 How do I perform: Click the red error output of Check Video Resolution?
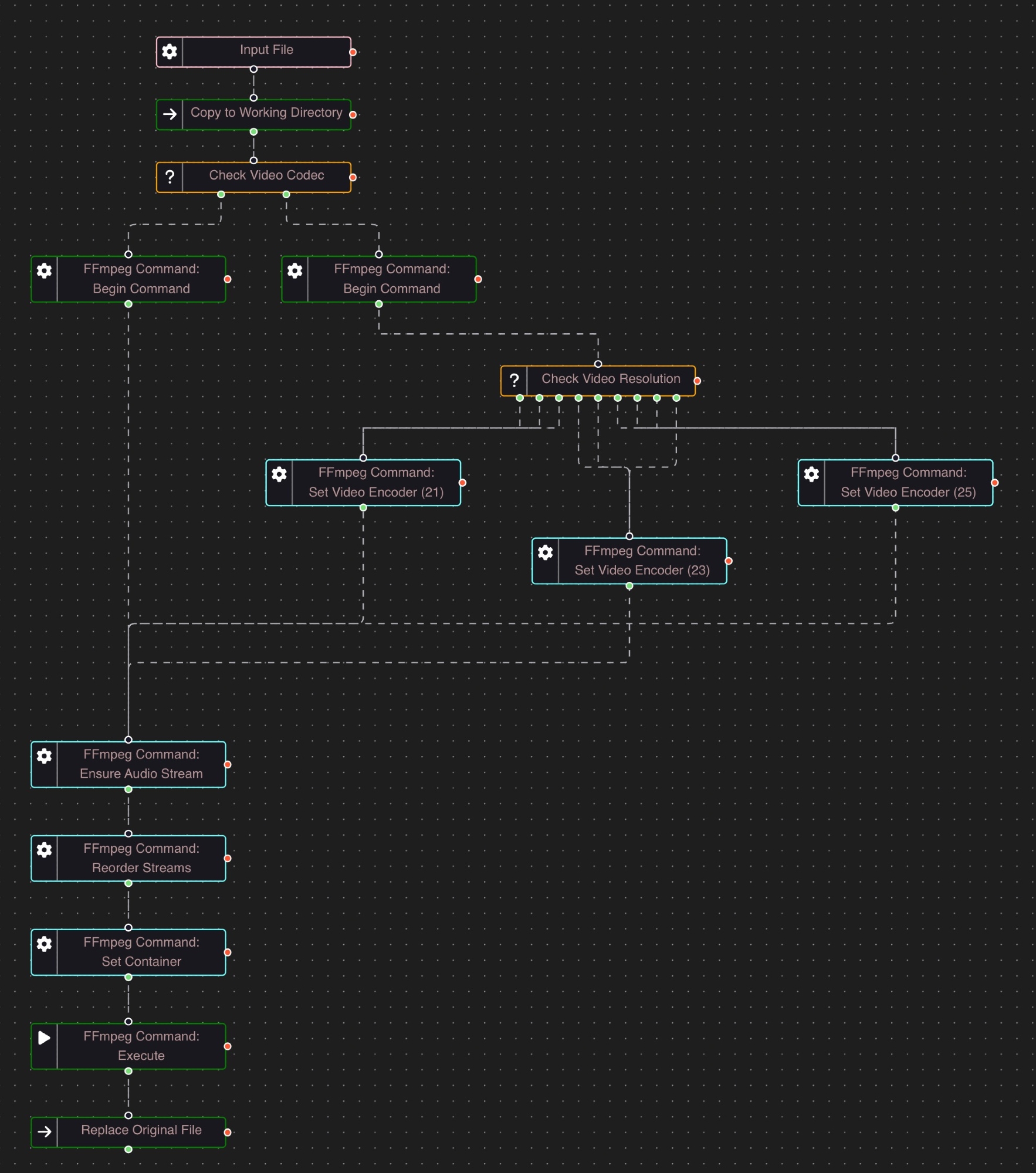pyautogui.click(x=697, y=381)
